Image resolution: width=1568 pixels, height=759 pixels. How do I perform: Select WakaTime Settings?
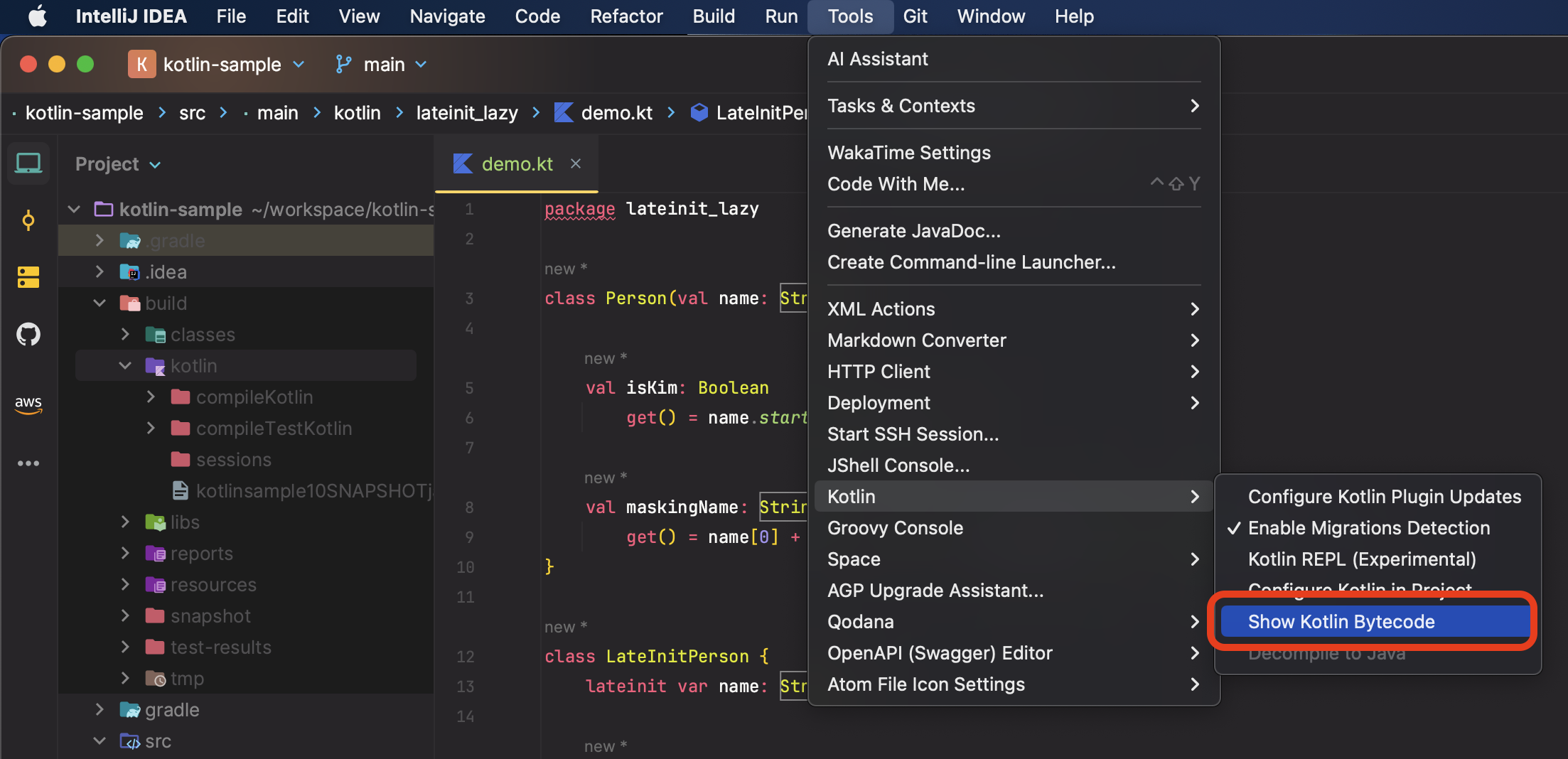click(1014, 153)
